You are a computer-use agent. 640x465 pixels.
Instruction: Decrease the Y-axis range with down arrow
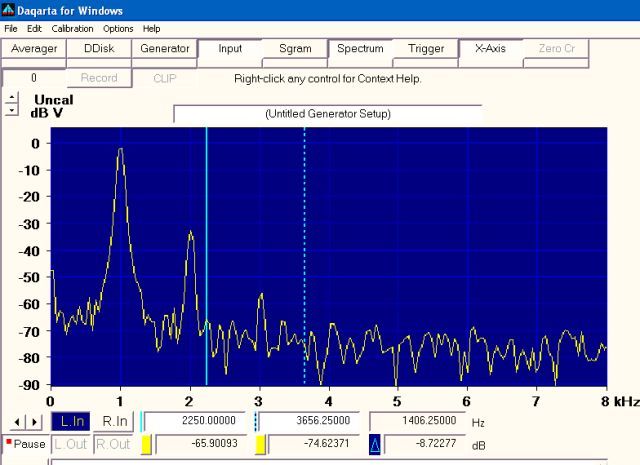click(11, 110)
